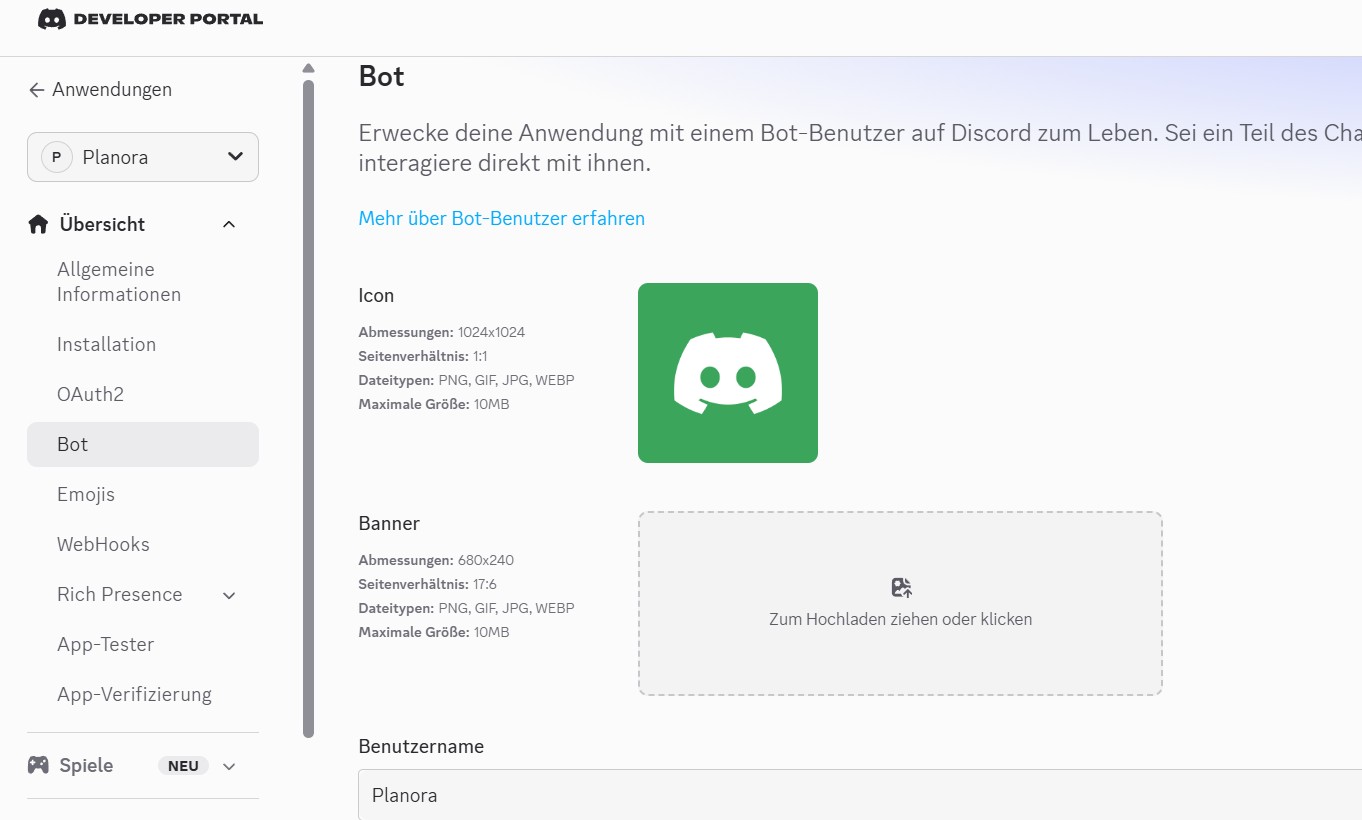
Task: Click the banner Abmessungen 680x240 text
Action: coord(436,560)
